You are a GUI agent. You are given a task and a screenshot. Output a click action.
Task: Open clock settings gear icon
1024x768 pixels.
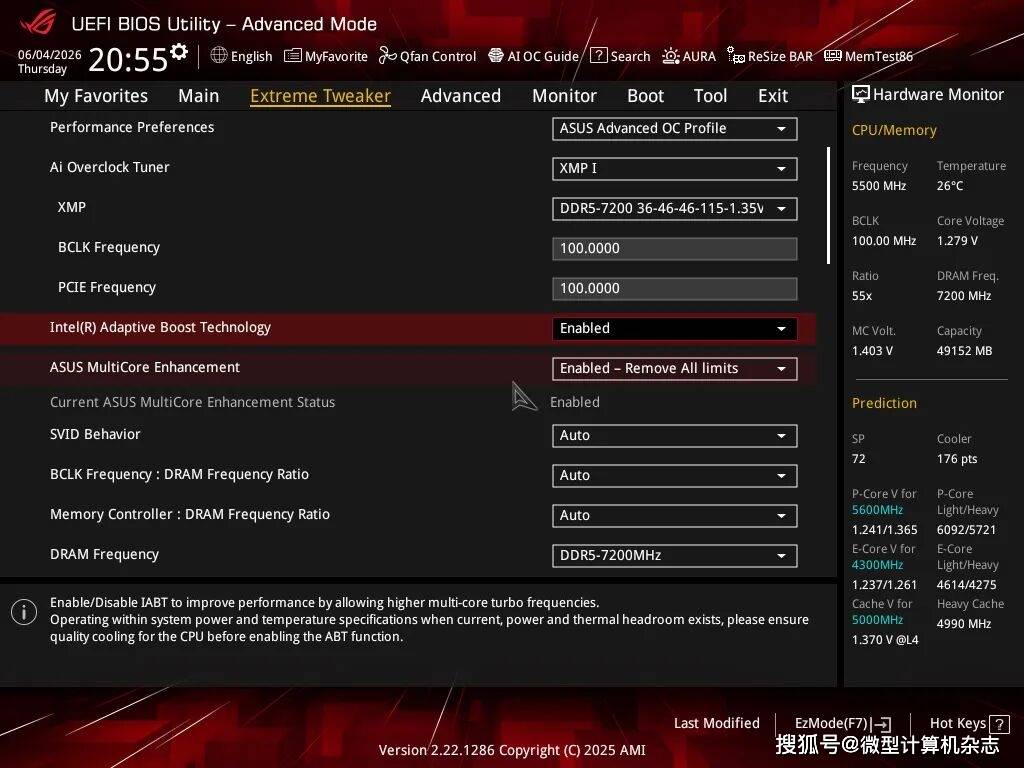click(x=179, y=52)
